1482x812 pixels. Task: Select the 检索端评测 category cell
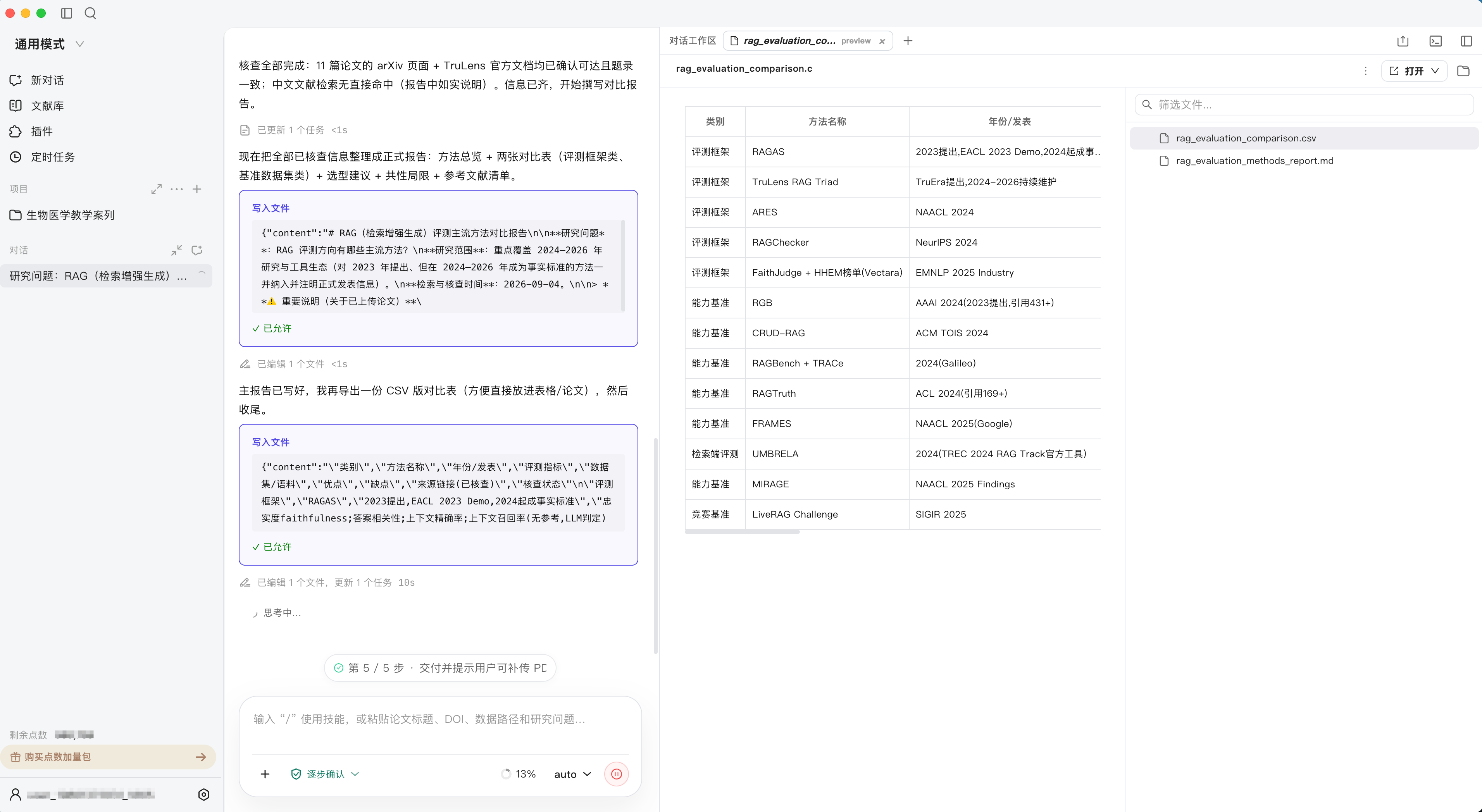coord(715,454)
